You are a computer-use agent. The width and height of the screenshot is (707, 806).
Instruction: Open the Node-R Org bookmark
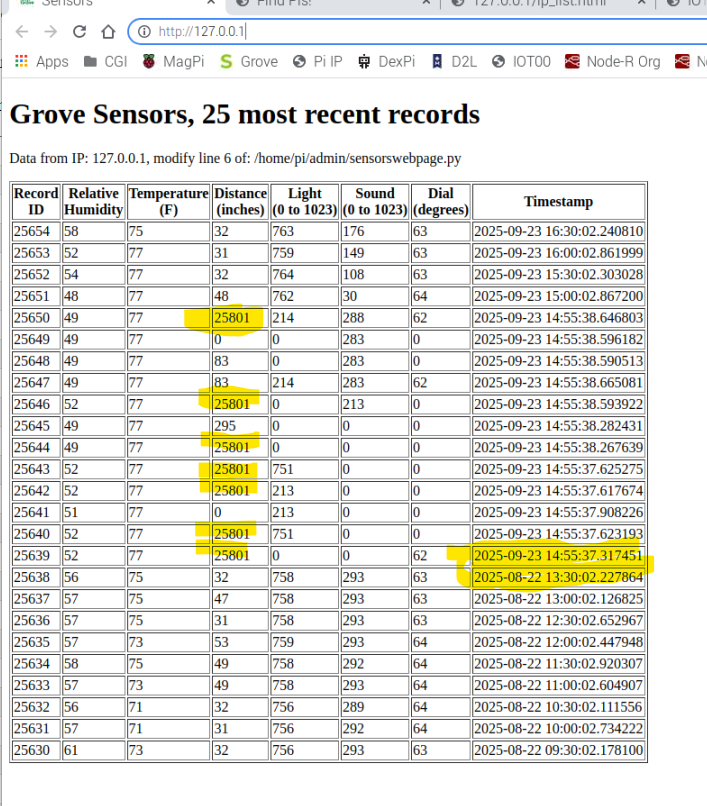tap(612, 62)
